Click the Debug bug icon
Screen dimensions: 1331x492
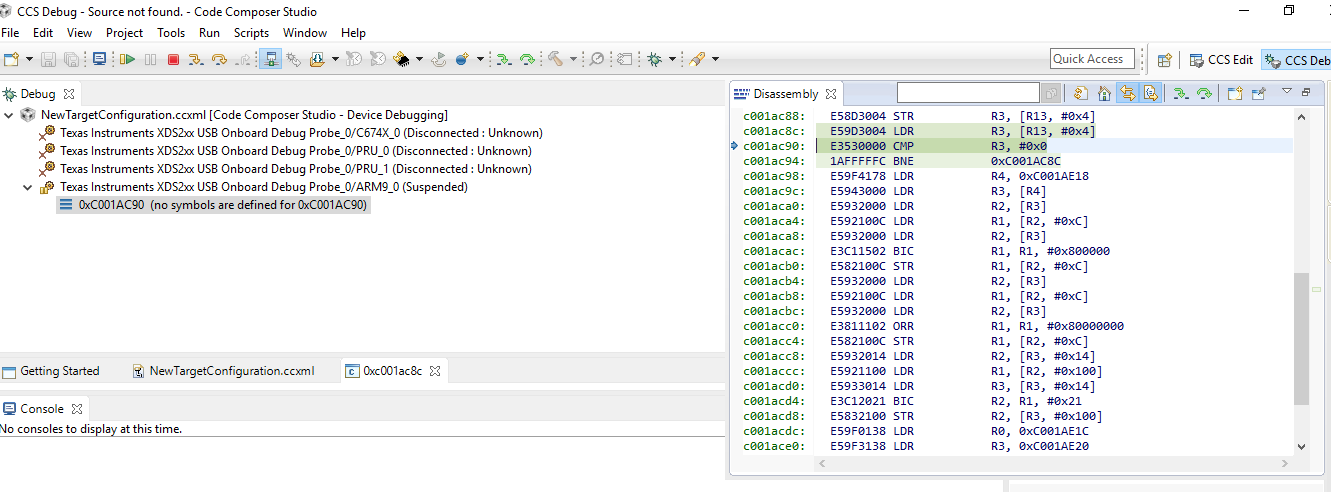point(654,59)
